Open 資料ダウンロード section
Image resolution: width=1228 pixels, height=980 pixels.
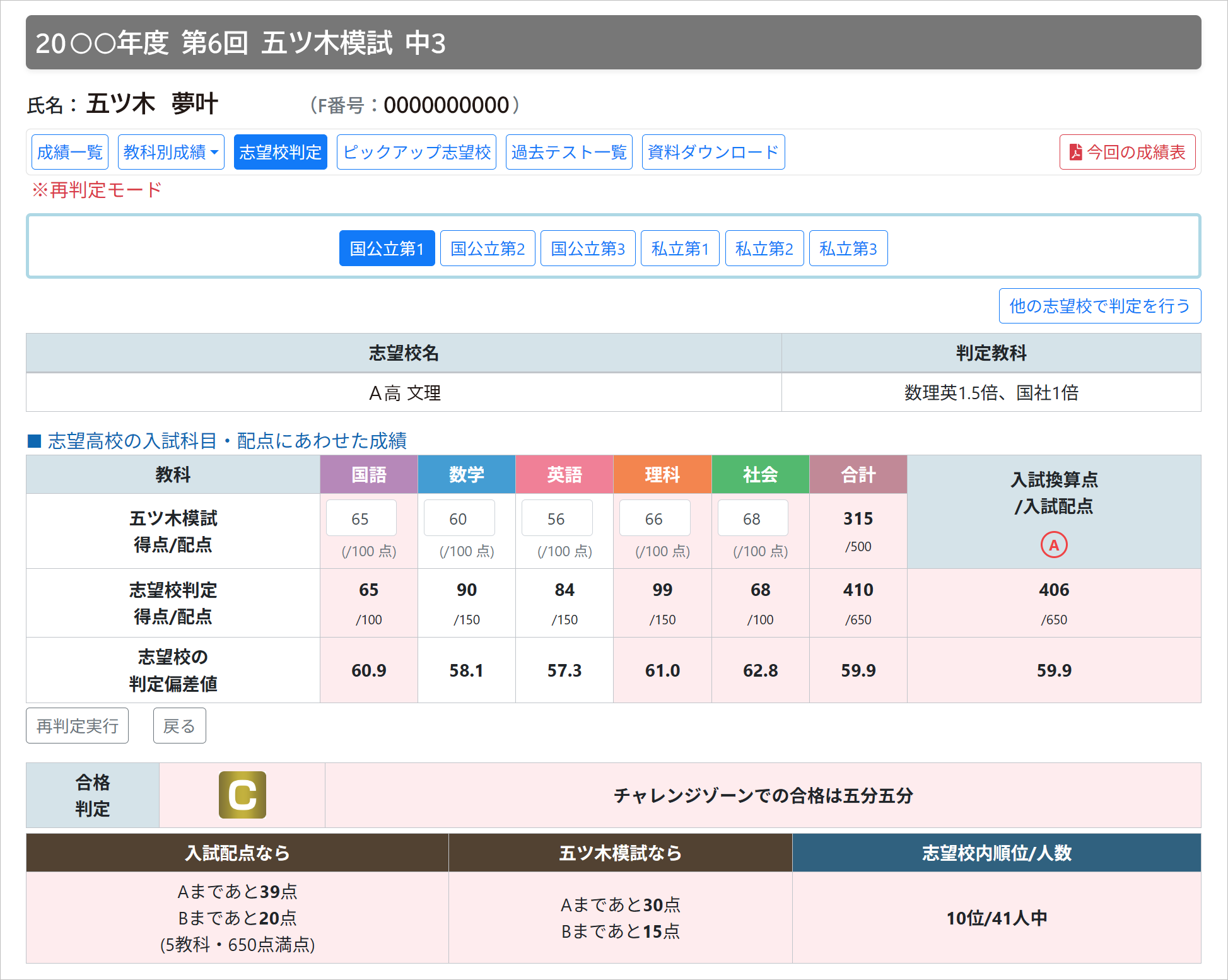click(713, 152)
